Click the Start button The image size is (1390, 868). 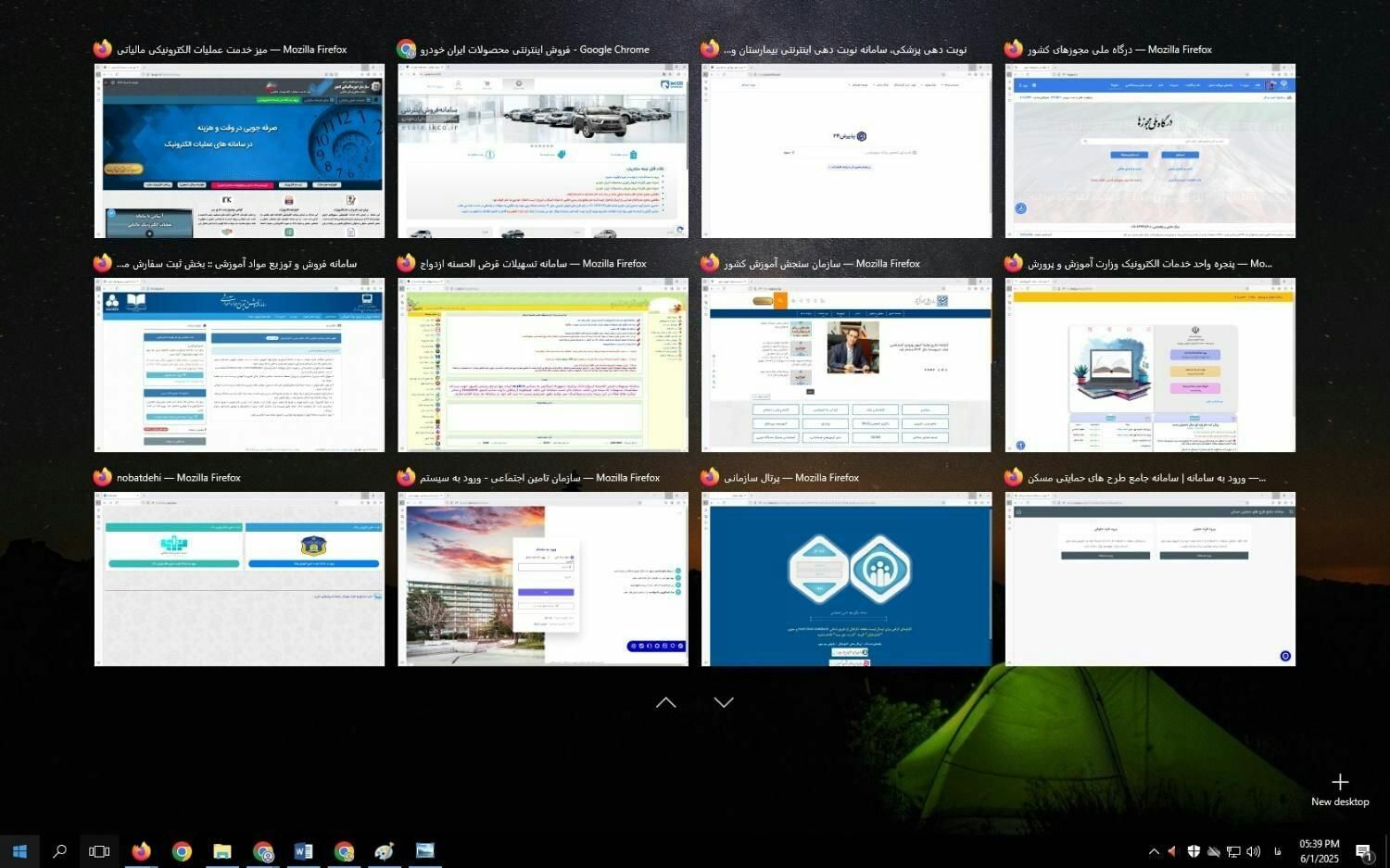19,851
